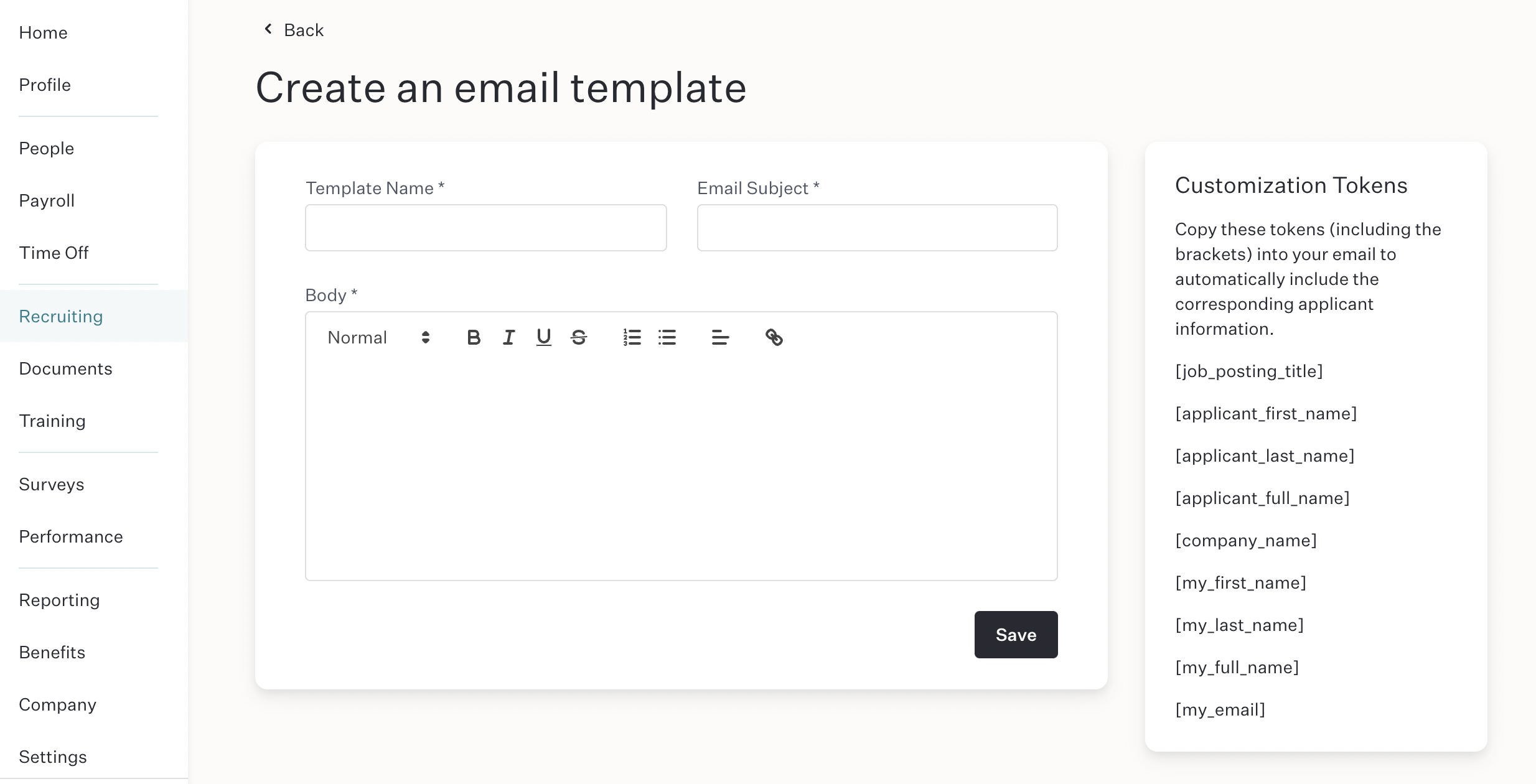Toggle bold formatting in body editor
The height and width of the screenshot is (784, 1536).
coord(474,337)
